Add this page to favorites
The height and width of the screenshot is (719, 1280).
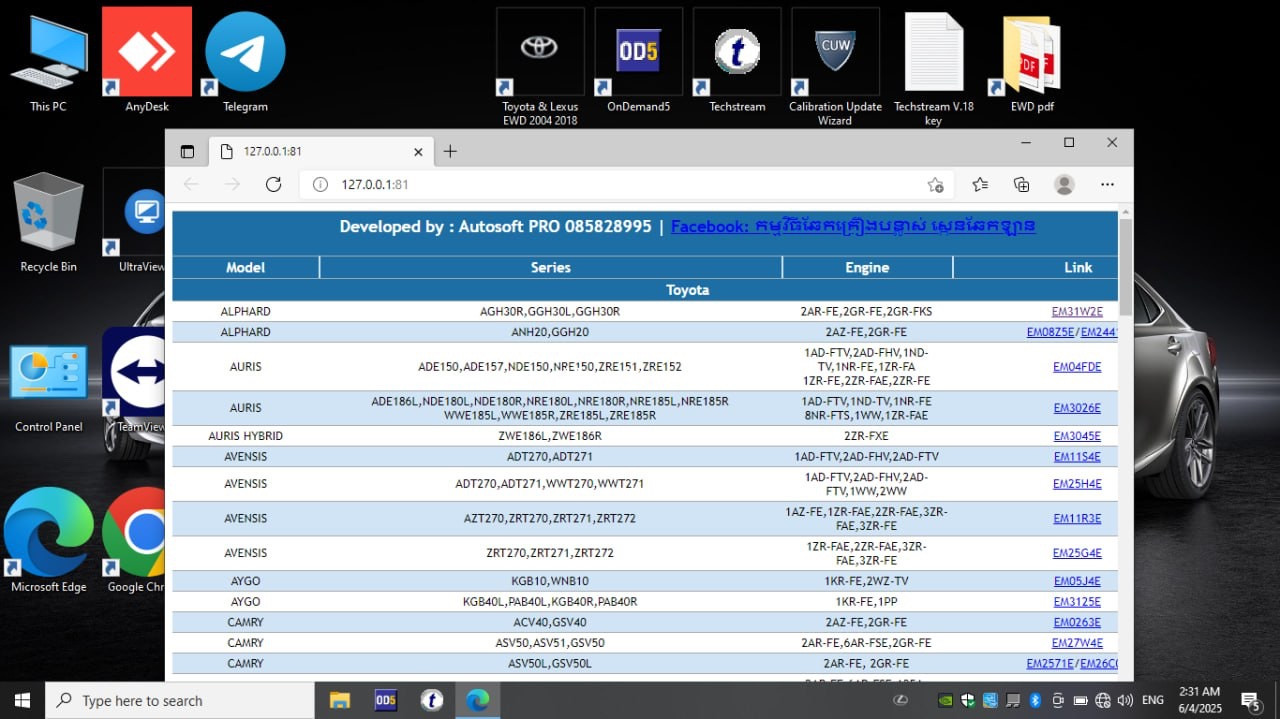(x=935, y=184)
